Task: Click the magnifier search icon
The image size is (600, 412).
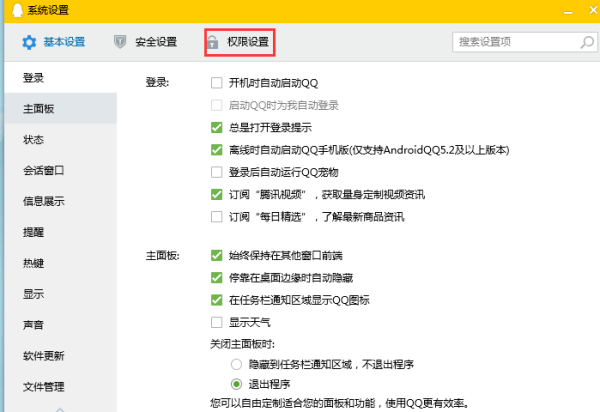Action: click(x=587, y=42)
